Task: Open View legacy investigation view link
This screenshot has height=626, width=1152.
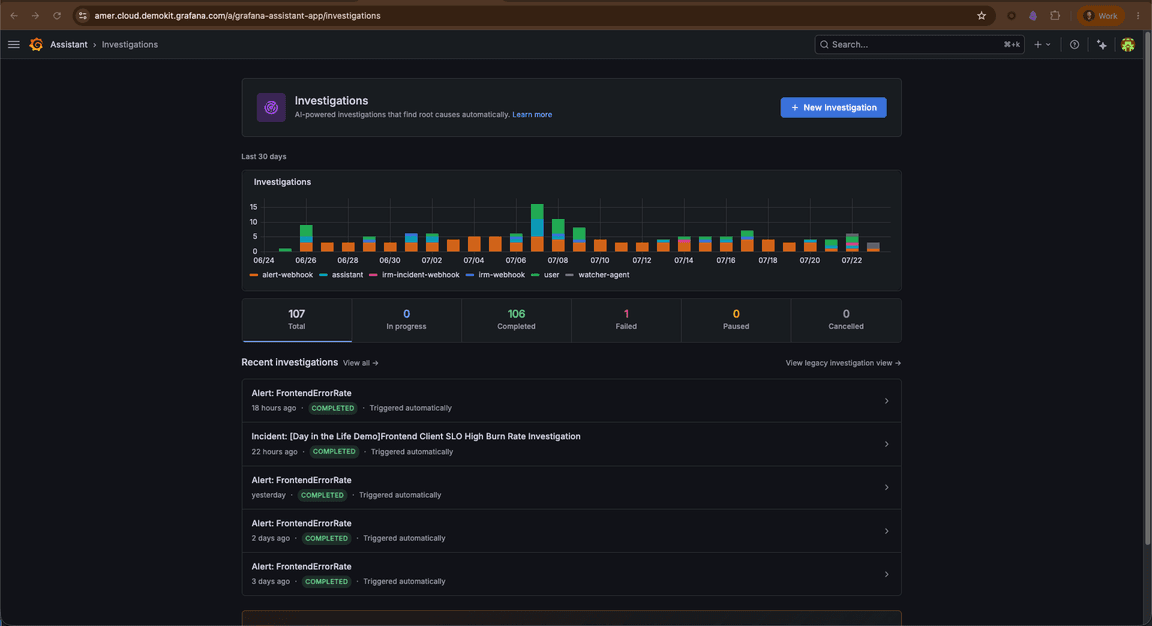Action: [x=843, y=363]
